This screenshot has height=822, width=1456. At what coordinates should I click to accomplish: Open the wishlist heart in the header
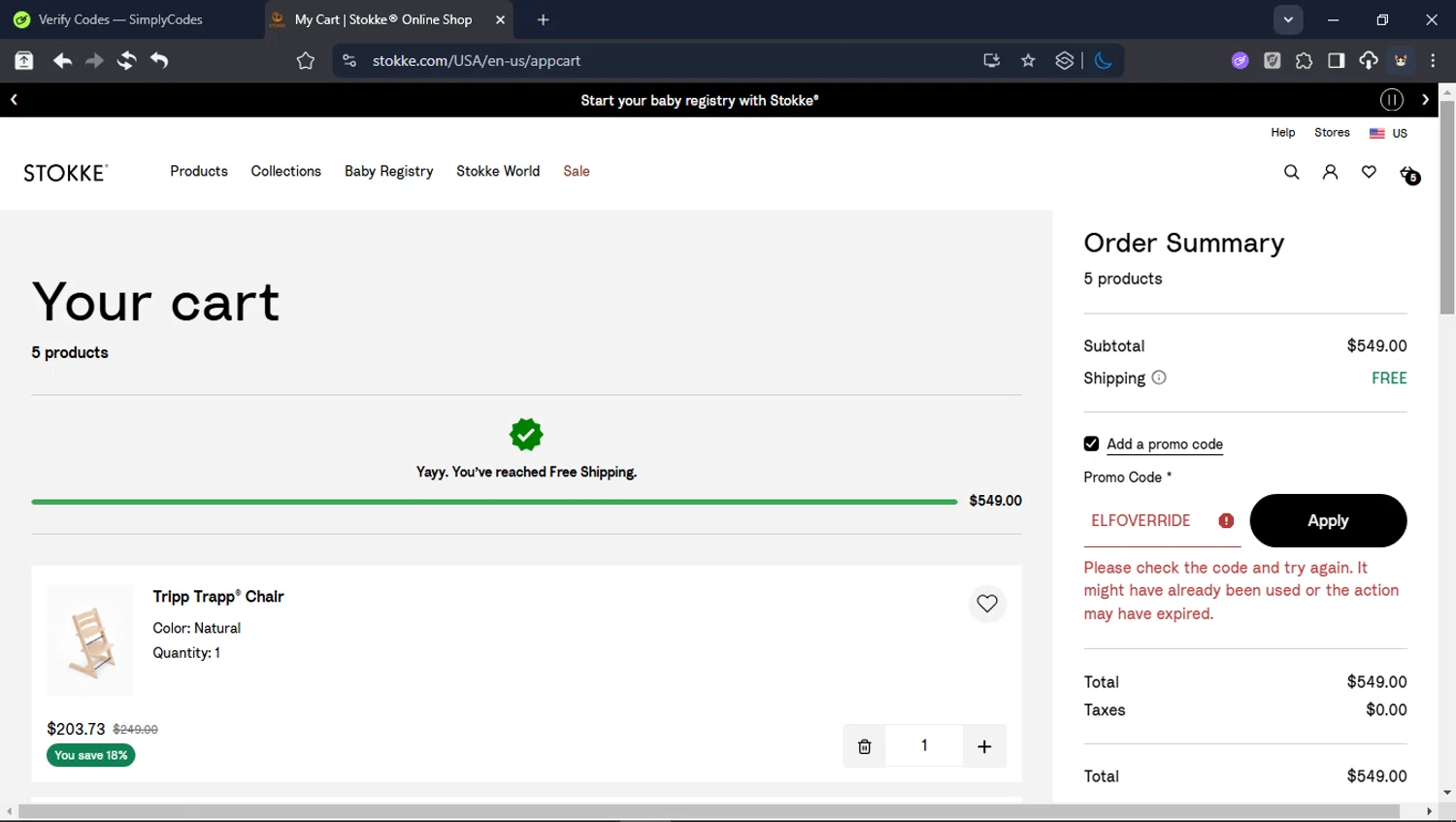(x=1369, y=172)
